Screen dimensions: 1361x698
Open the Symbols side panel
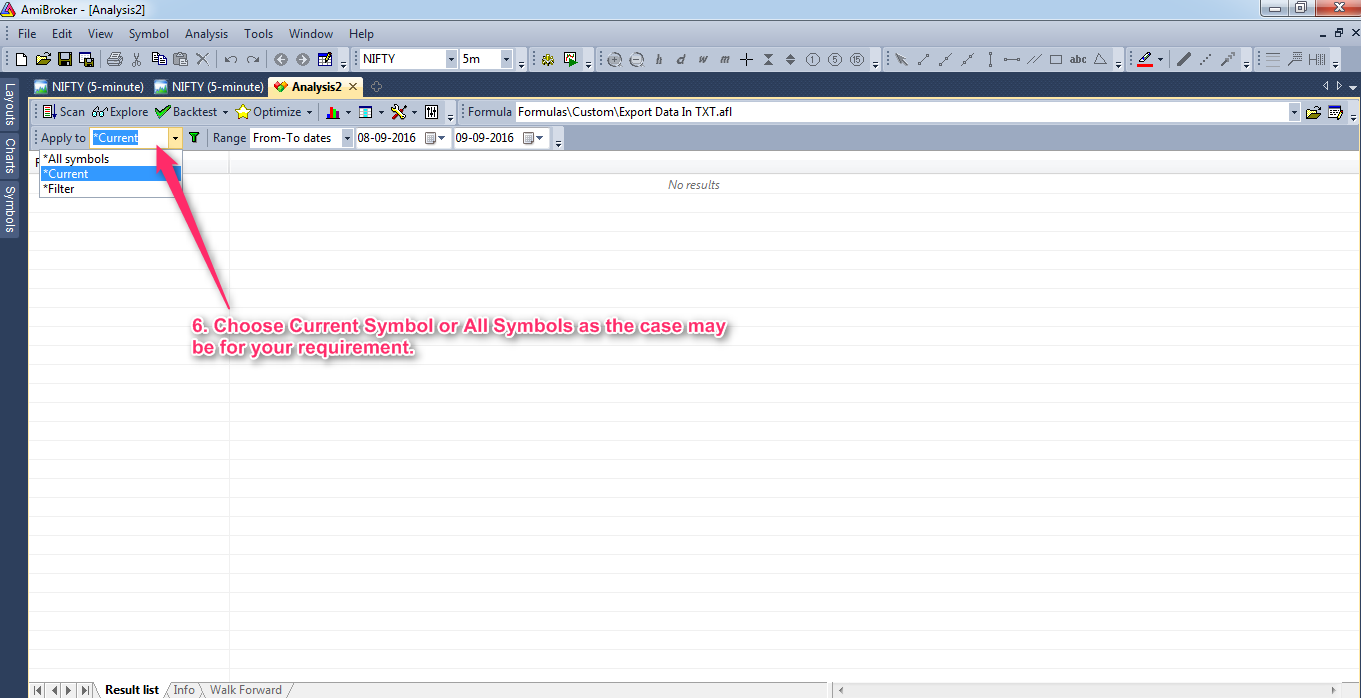click(10, 208)
